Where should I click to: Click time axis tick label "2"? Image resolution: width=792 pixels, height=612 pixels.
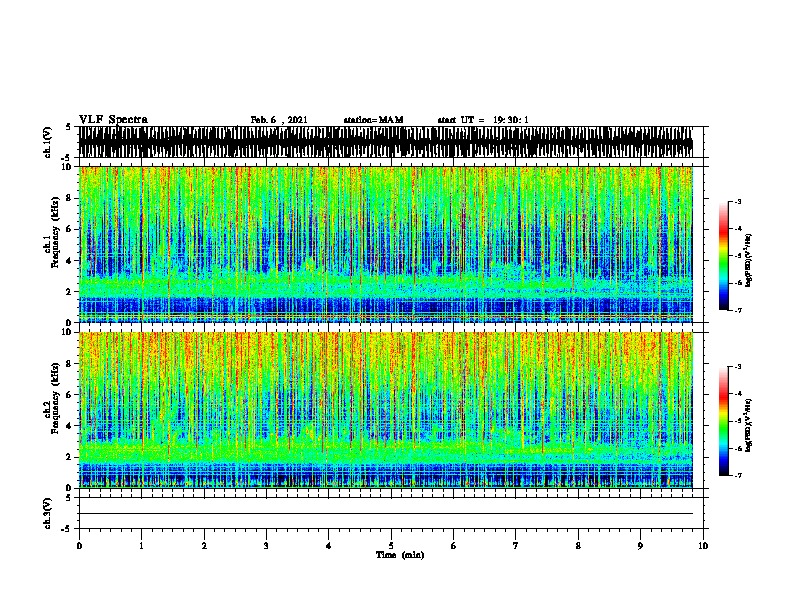(x=204, y=546)
